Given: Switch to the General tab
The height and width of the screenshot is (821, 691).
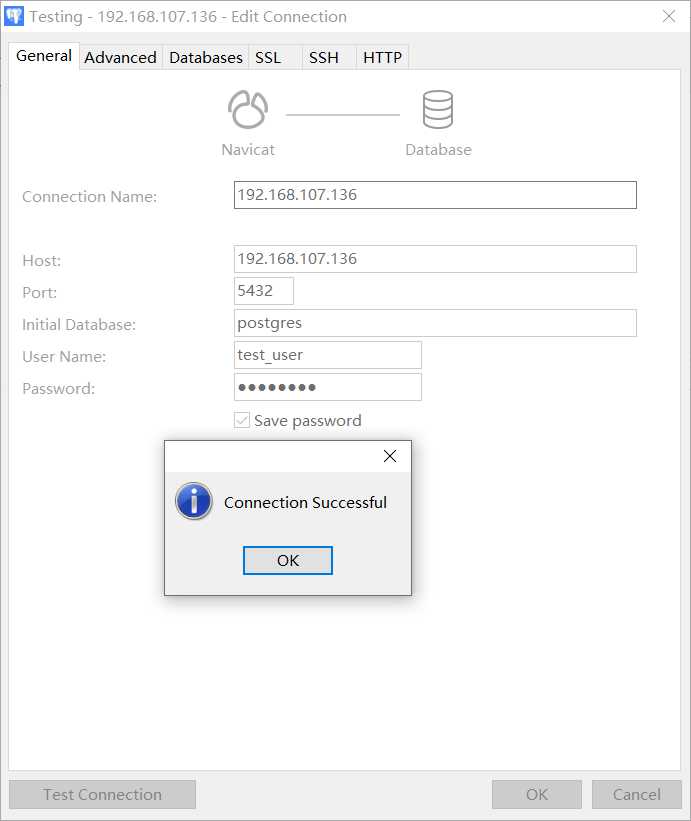Looking at the screenshot, I should (x=44, y=57).
